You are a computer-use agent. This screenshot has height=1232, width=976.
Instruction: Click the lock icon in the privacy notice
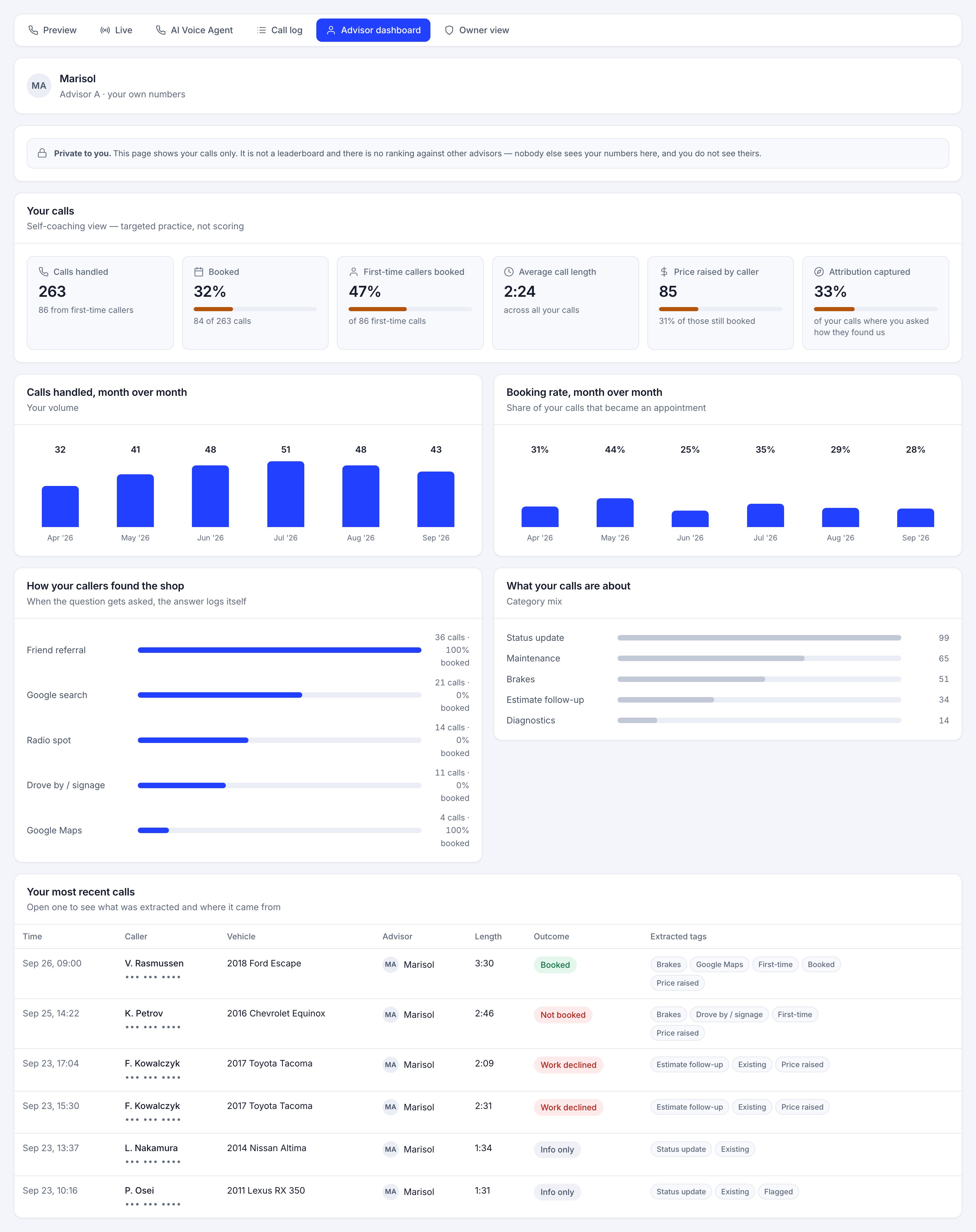pos(42,153)
